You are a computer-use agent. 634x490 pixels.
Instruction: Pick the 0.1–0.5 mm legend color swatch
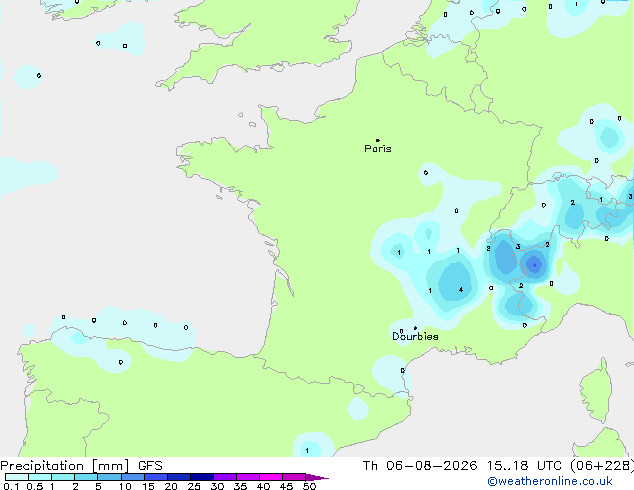click(x=17, y=477)
